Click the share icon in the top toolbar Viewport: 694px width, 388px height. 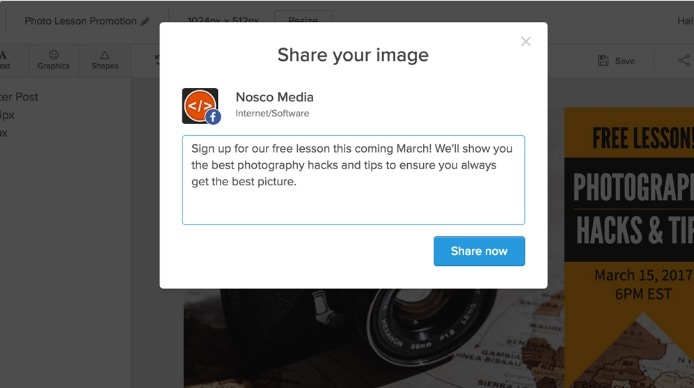[684, 61]
